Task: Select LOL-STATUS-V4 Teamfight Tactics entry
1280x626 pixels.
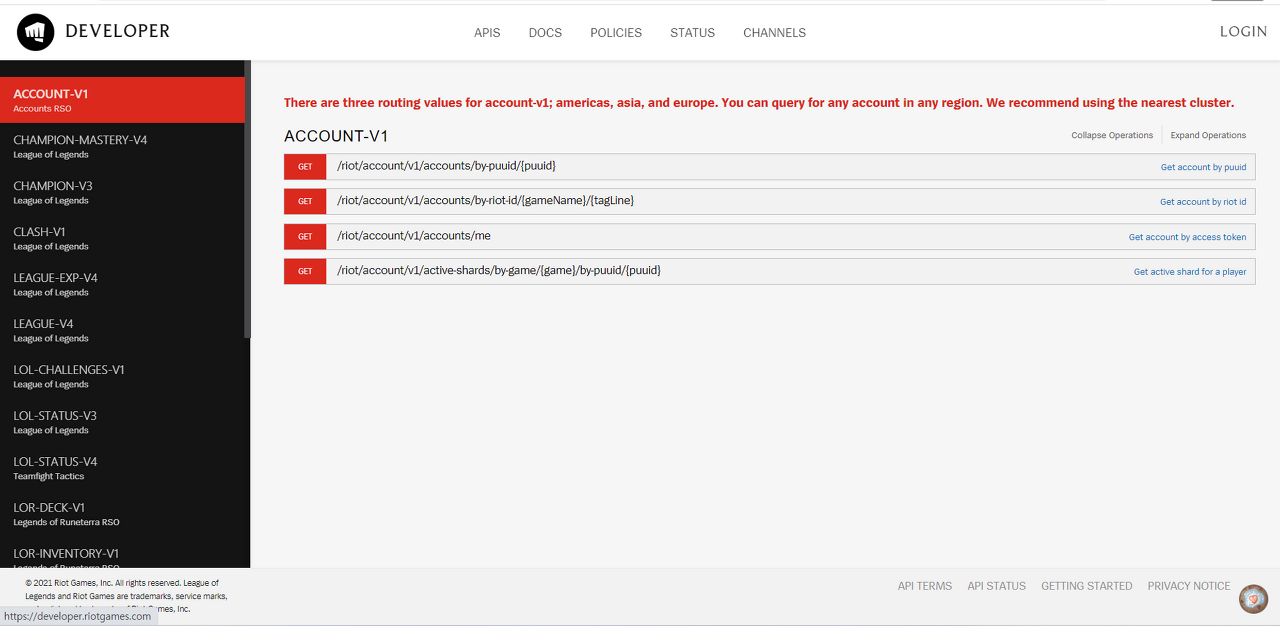Action: [x=122, y=468]
